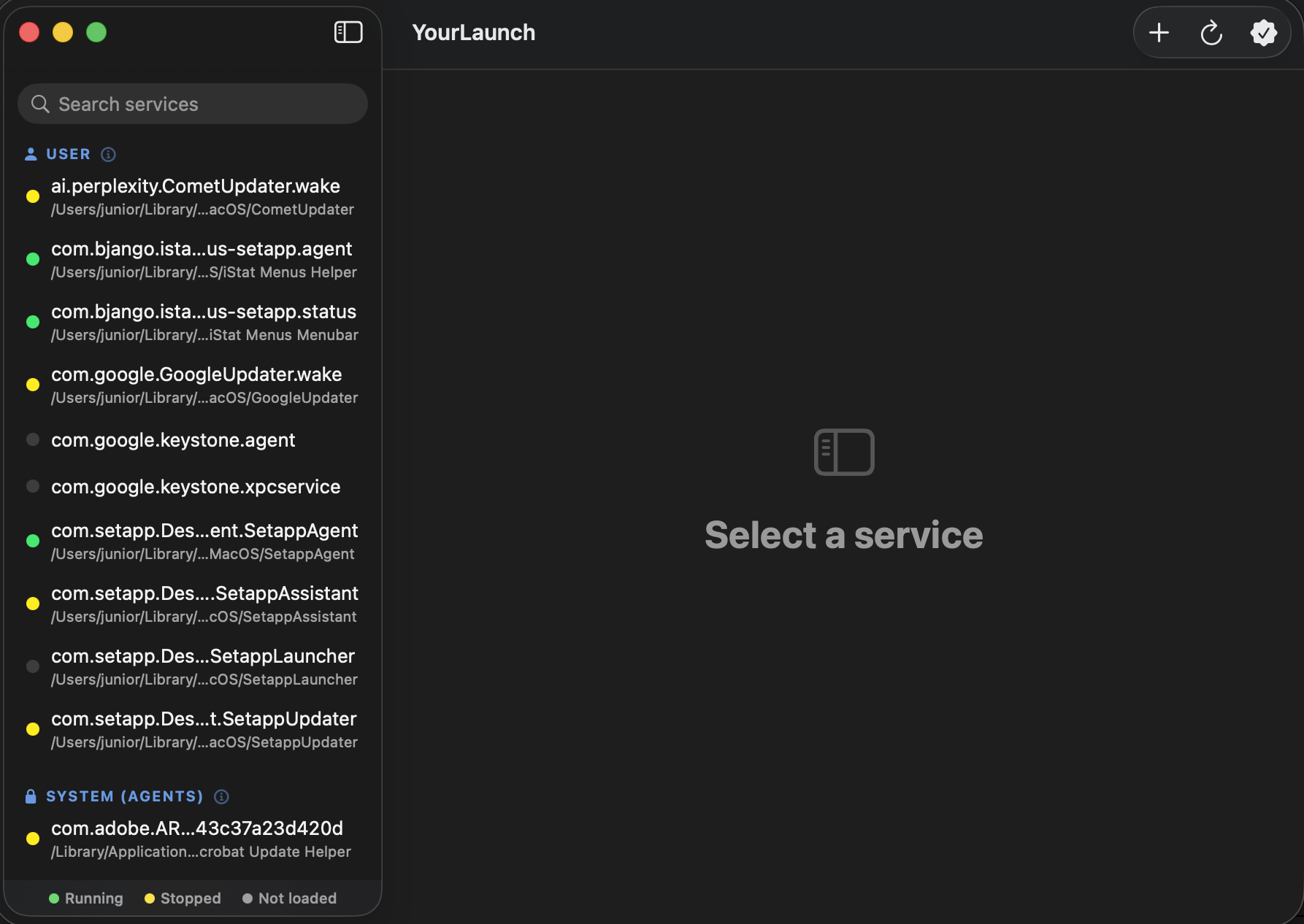This screenshot has height=924, width=1304.
Task: Click the USER section header
Action: tap(68, 154)
